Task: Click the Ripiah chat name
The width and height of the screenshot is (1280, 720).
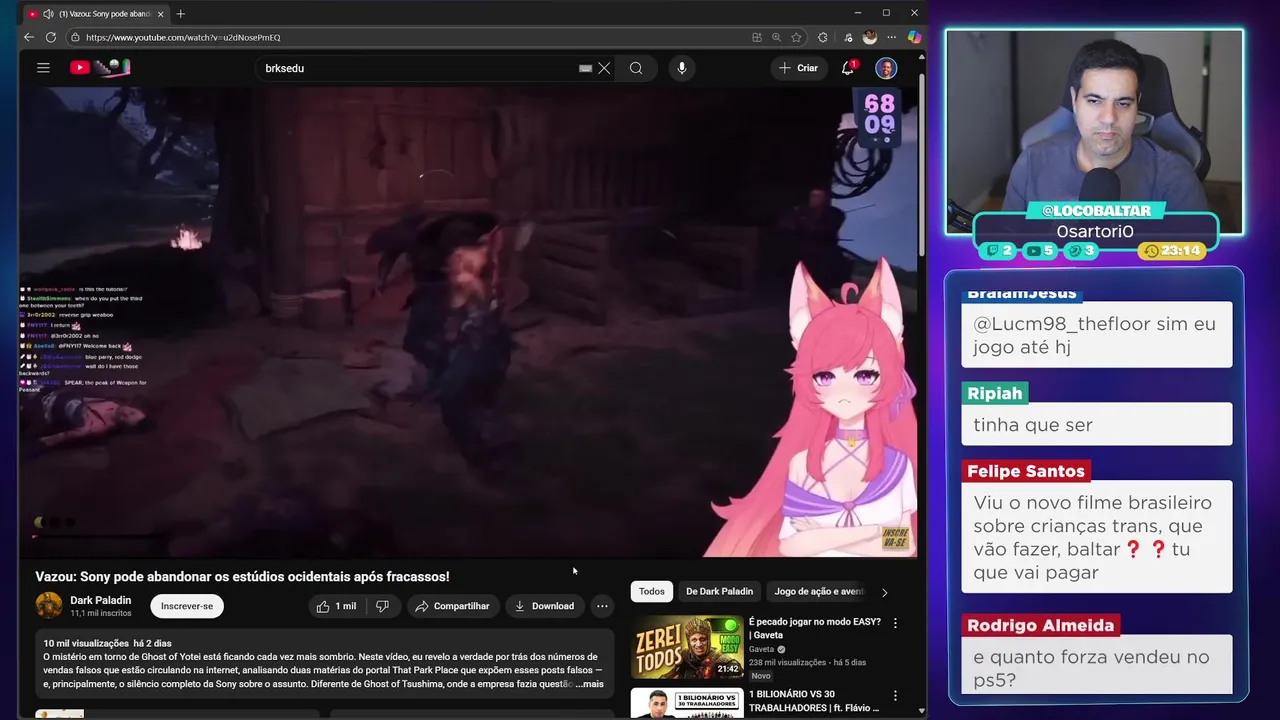Action: point(995,393)
